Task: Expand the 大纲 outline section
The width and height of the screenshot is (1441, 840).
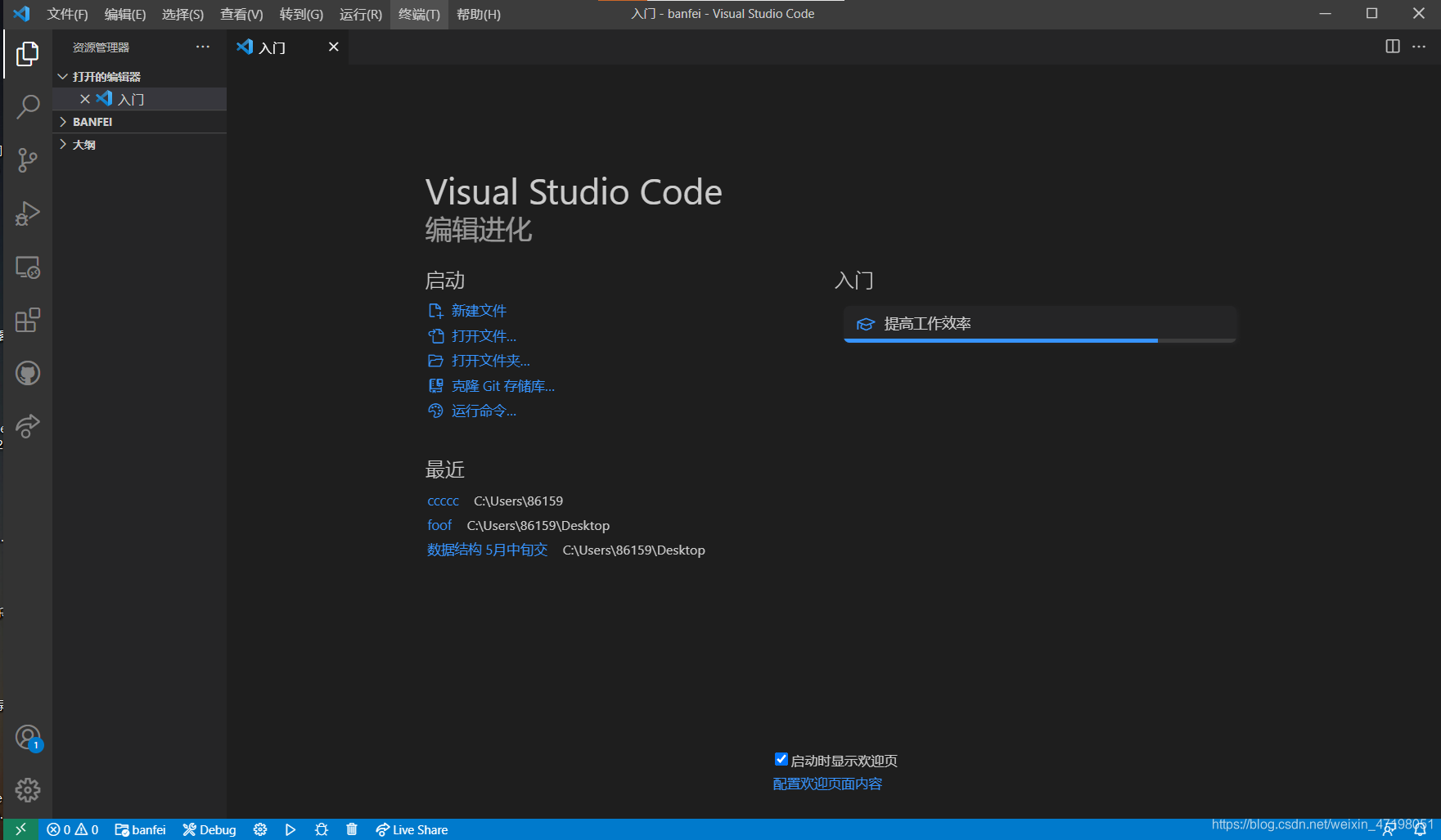Action: [x=140, y=144]
